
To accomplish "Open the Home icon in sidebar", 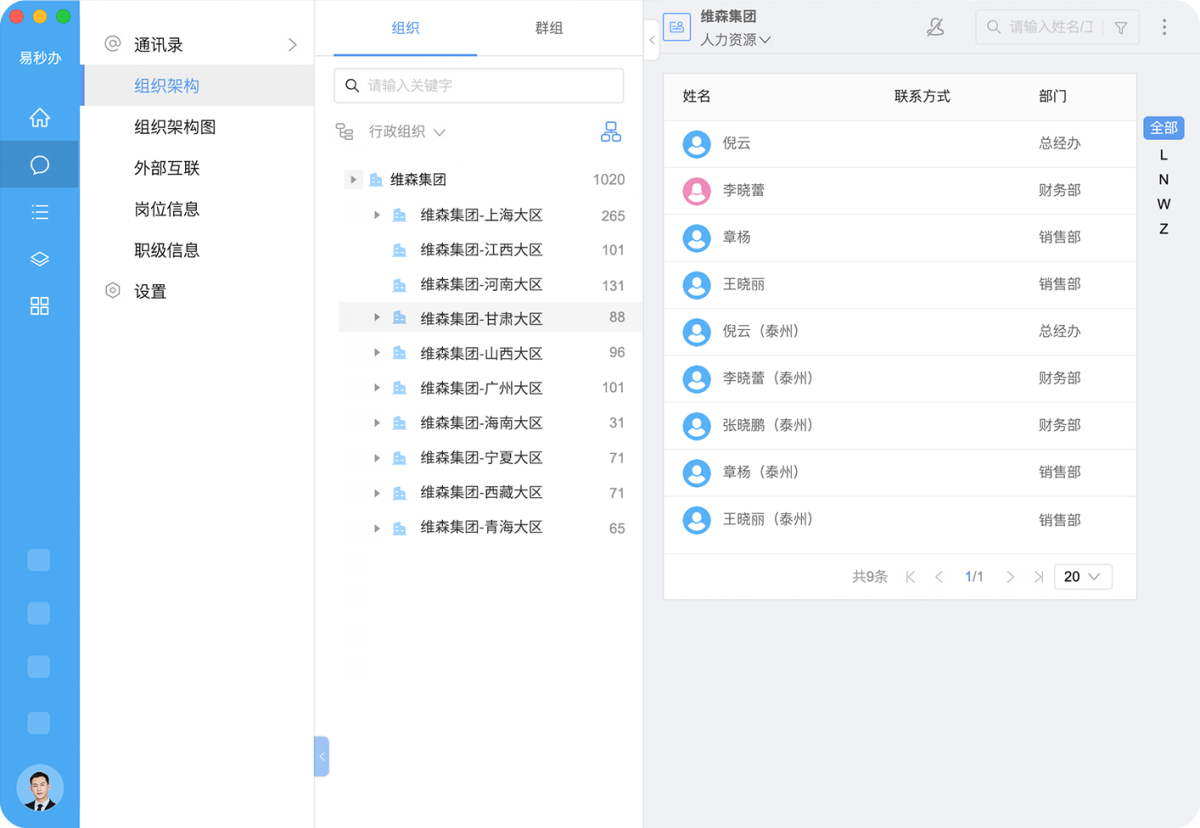I will click(39, 117).
